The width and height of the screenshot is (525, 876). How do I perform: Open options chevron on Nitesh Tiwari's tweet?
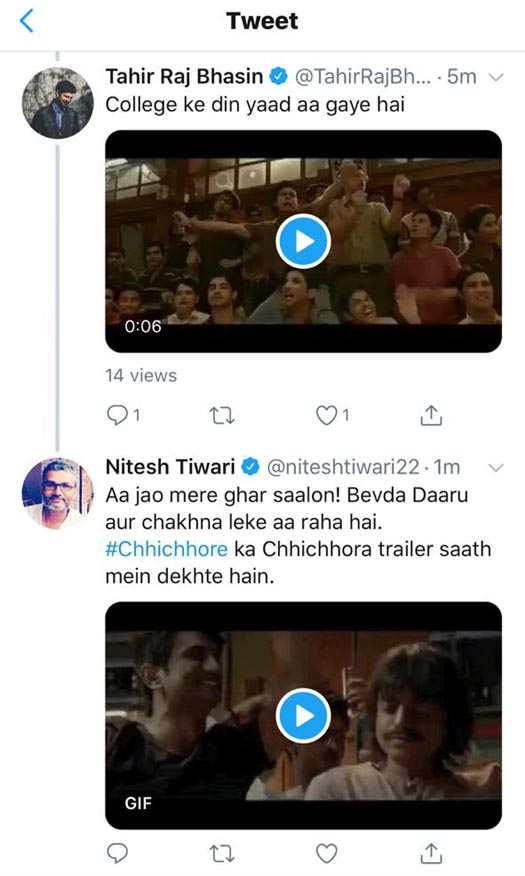pyautogui.click(x=496, y=467)
